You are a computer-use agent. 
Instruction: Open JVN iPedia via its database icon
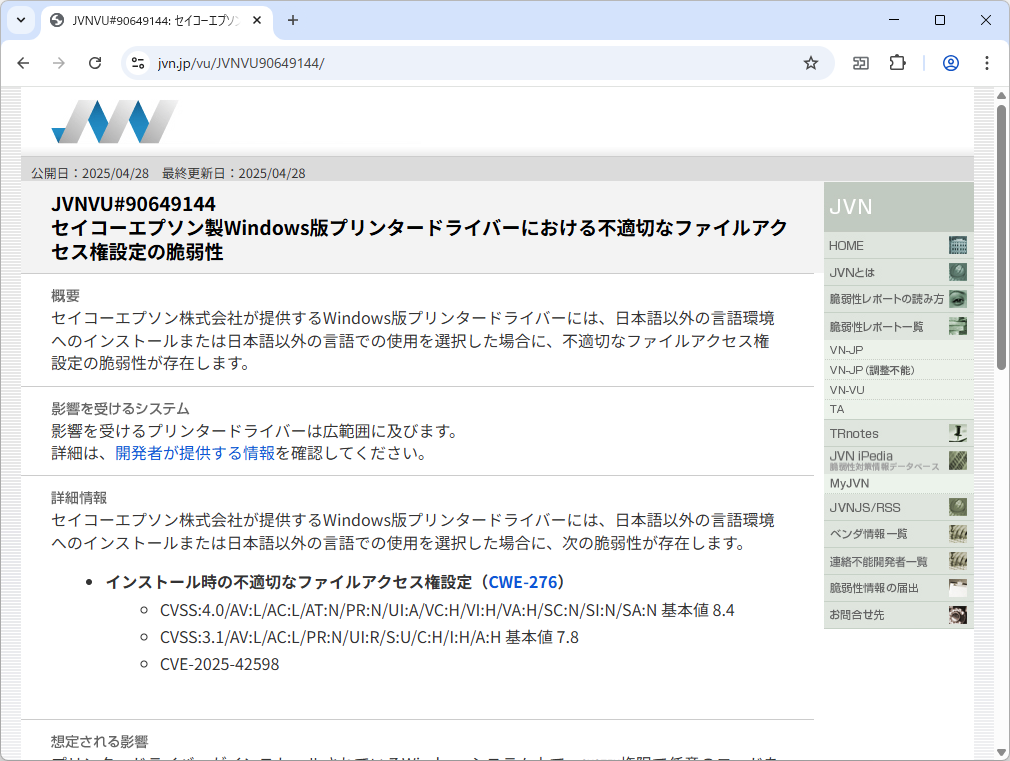tap(958, 461)
